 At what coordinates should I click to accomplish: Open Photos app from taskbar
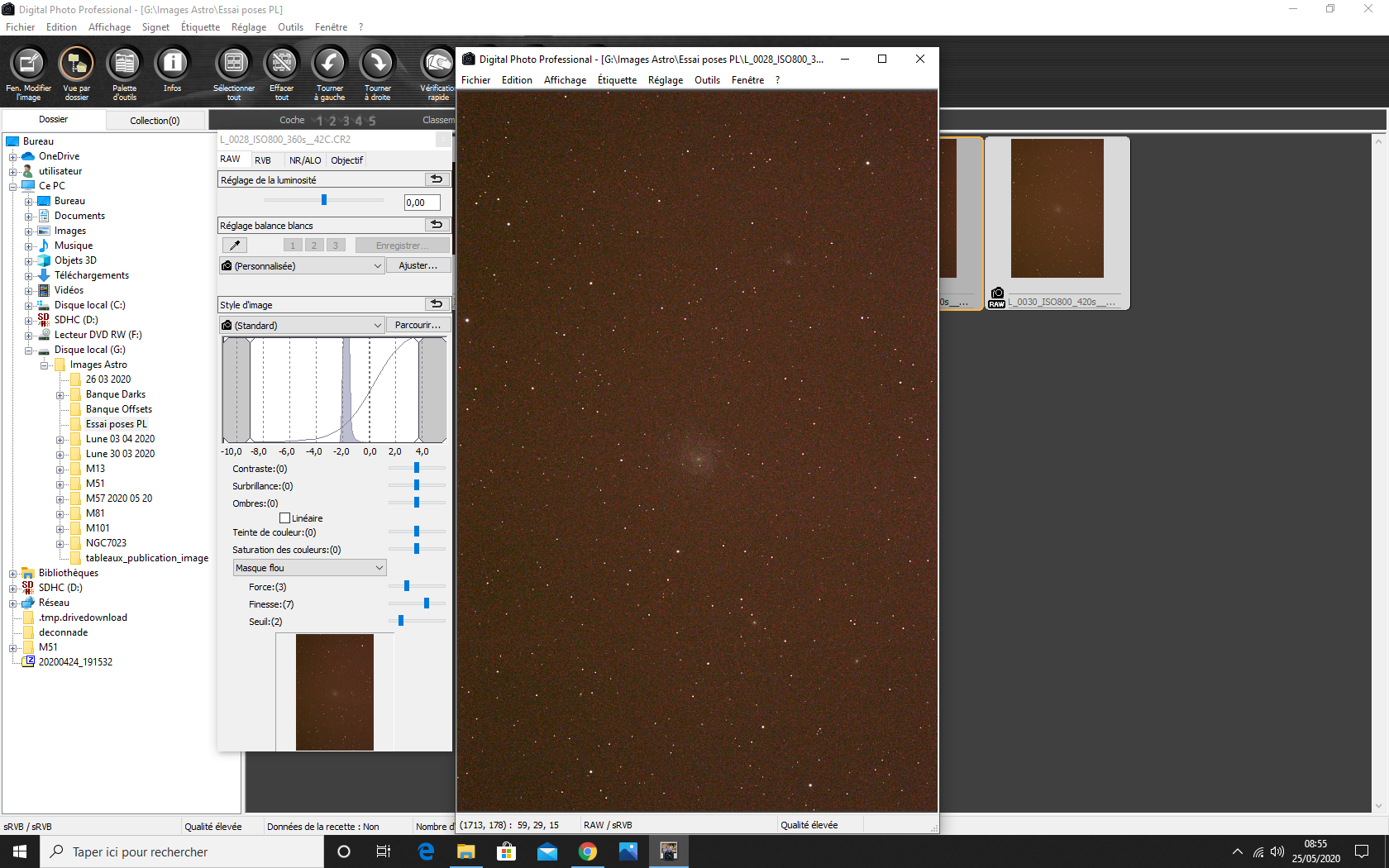[628, 851]
